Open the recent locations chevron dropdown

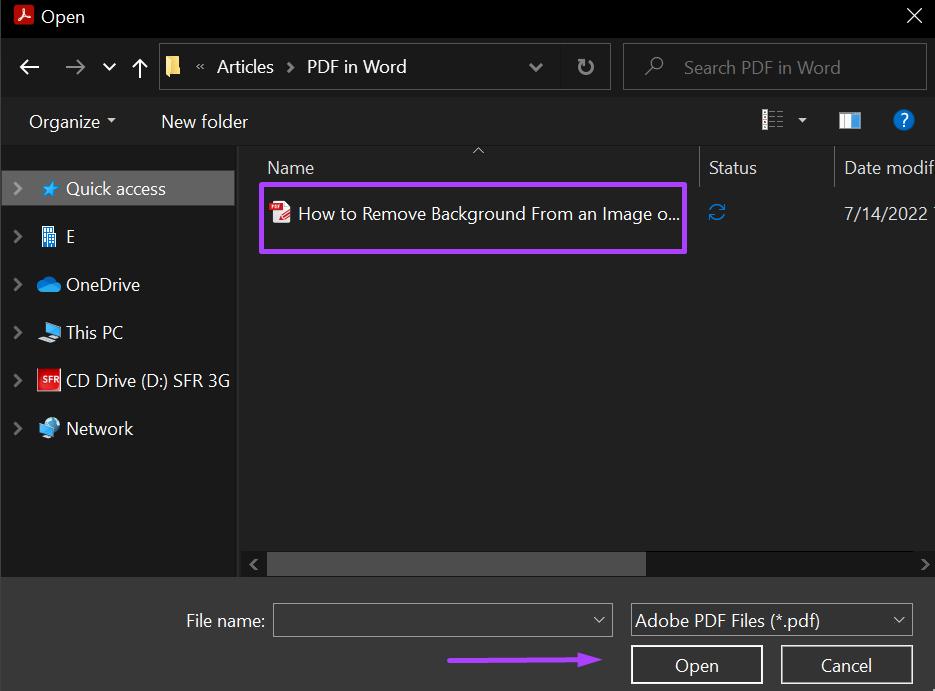(x=108, y=67)
